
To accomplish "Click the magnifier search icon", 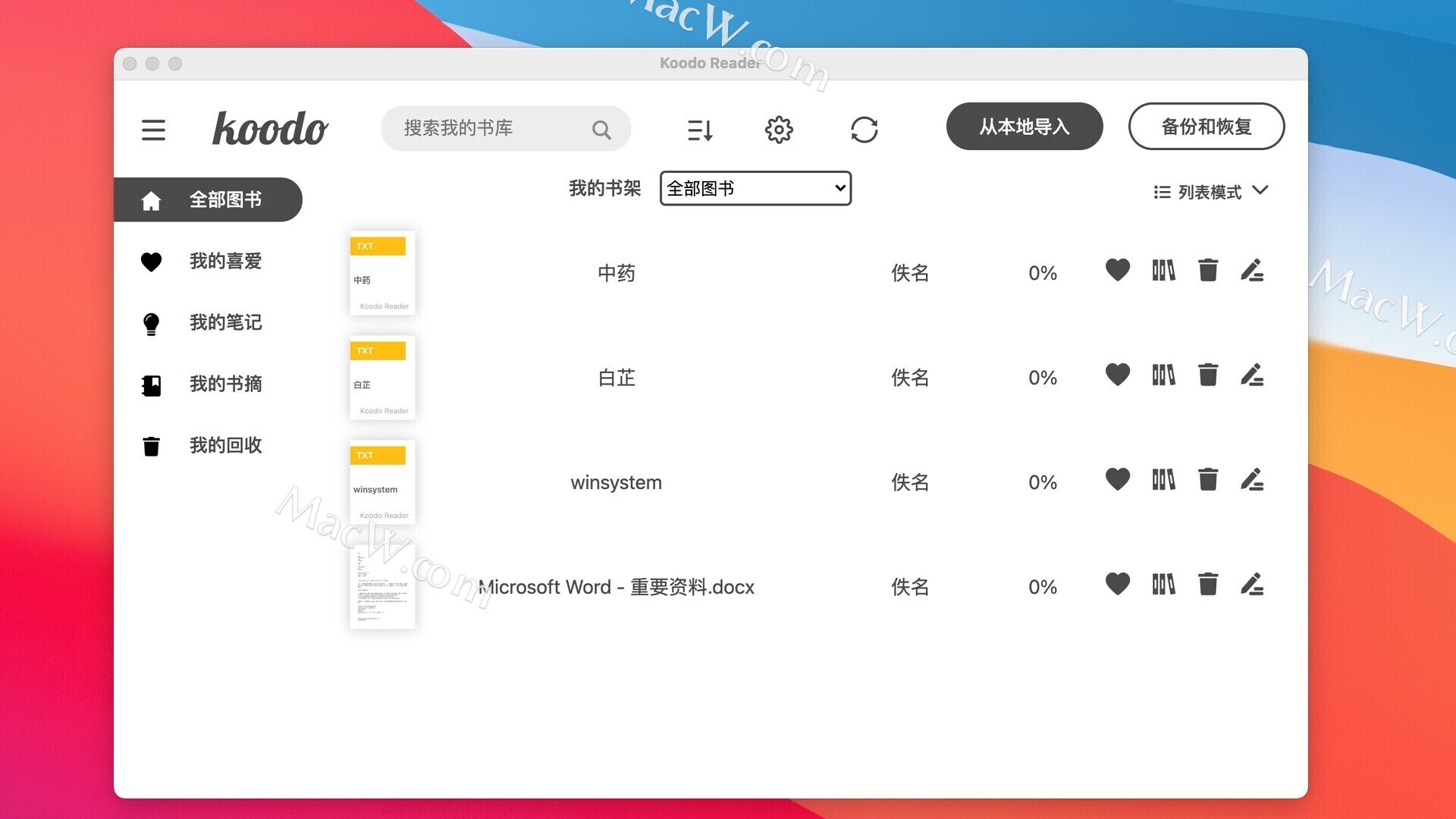I will pos(601,130).
